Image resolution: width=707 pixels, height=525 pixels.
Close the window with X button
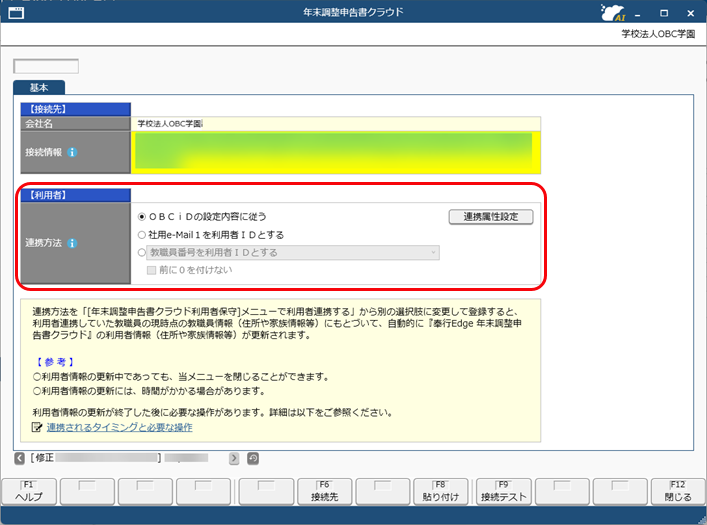tap(690, 14)
